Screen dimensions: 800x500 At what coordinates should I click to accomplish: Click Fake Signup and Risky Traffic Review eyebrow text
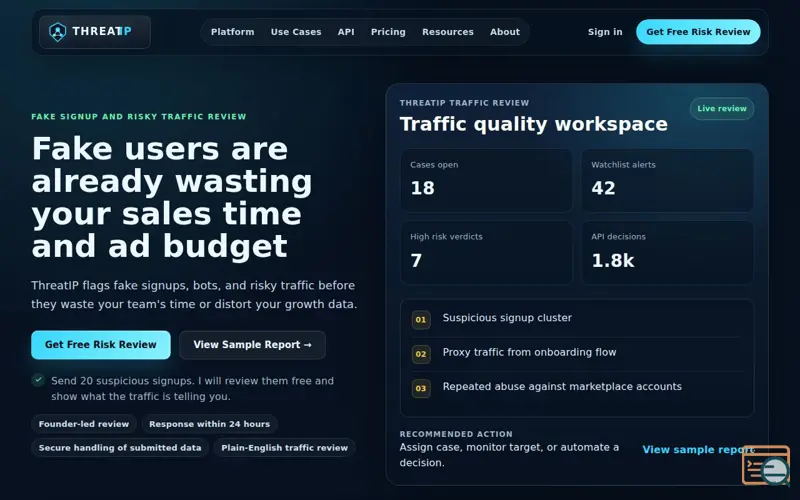139,116
